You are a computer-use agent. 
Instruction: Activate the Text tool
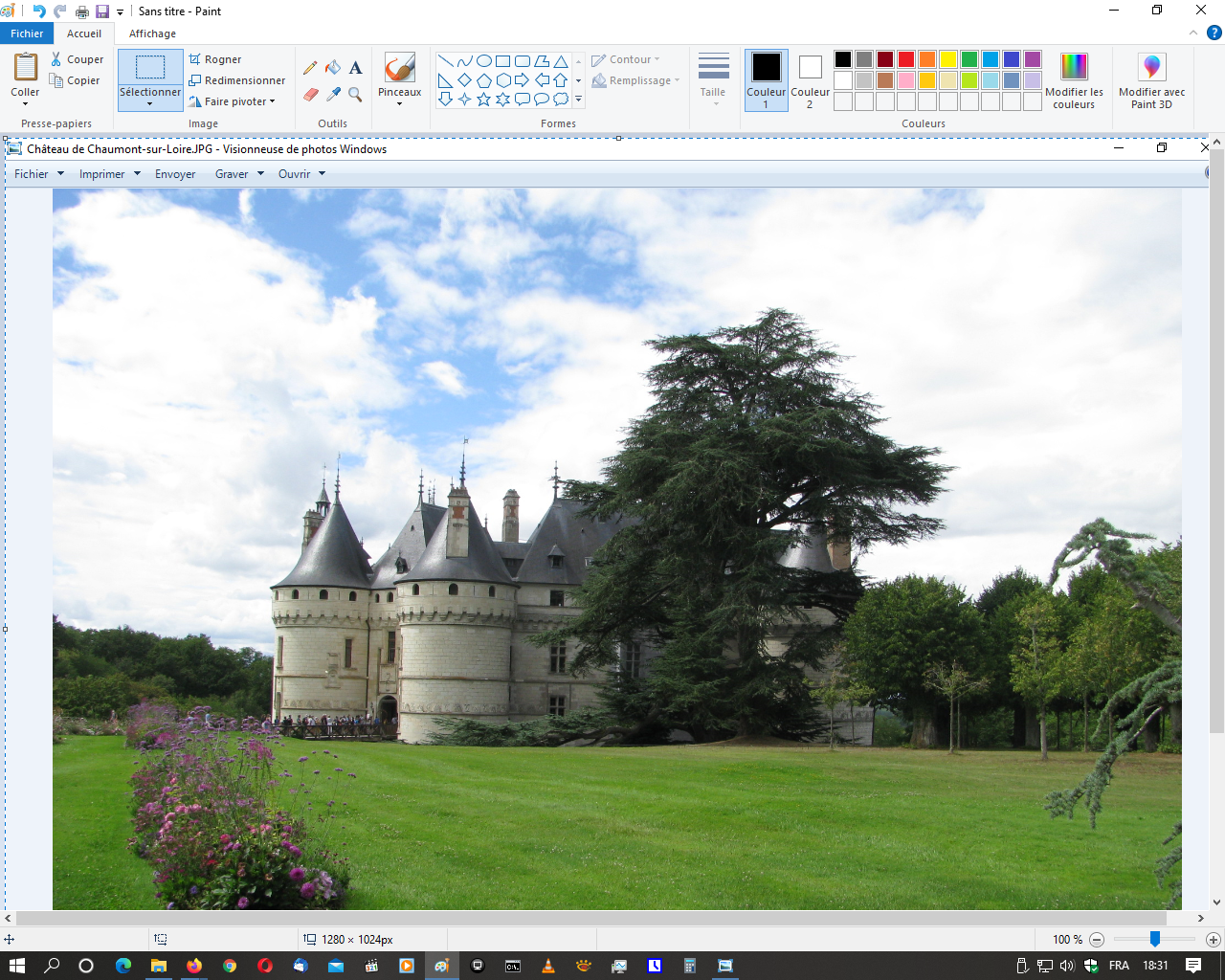click(x=355, y=68)
